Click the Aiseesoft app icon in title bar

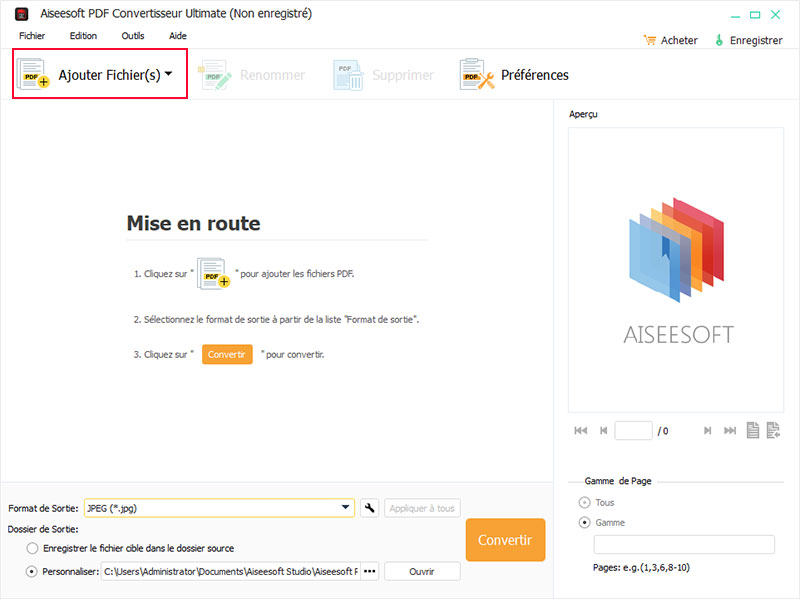pos(21,14)
